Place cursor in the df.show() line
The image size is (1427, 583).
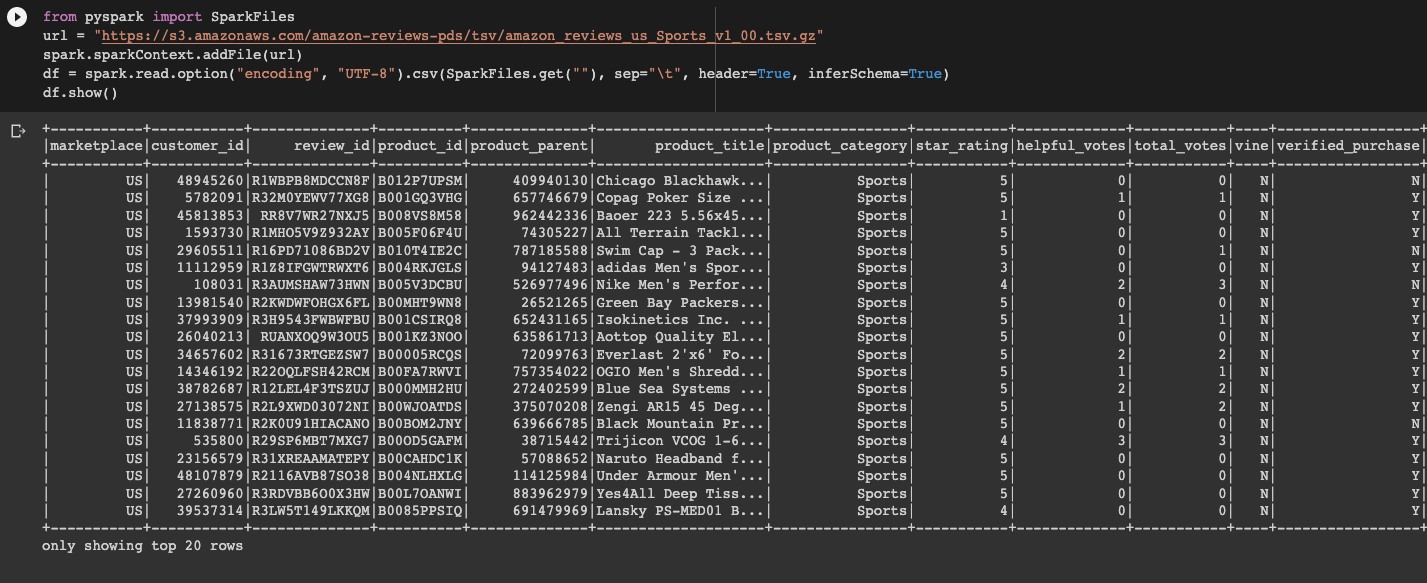click(80, 91)
